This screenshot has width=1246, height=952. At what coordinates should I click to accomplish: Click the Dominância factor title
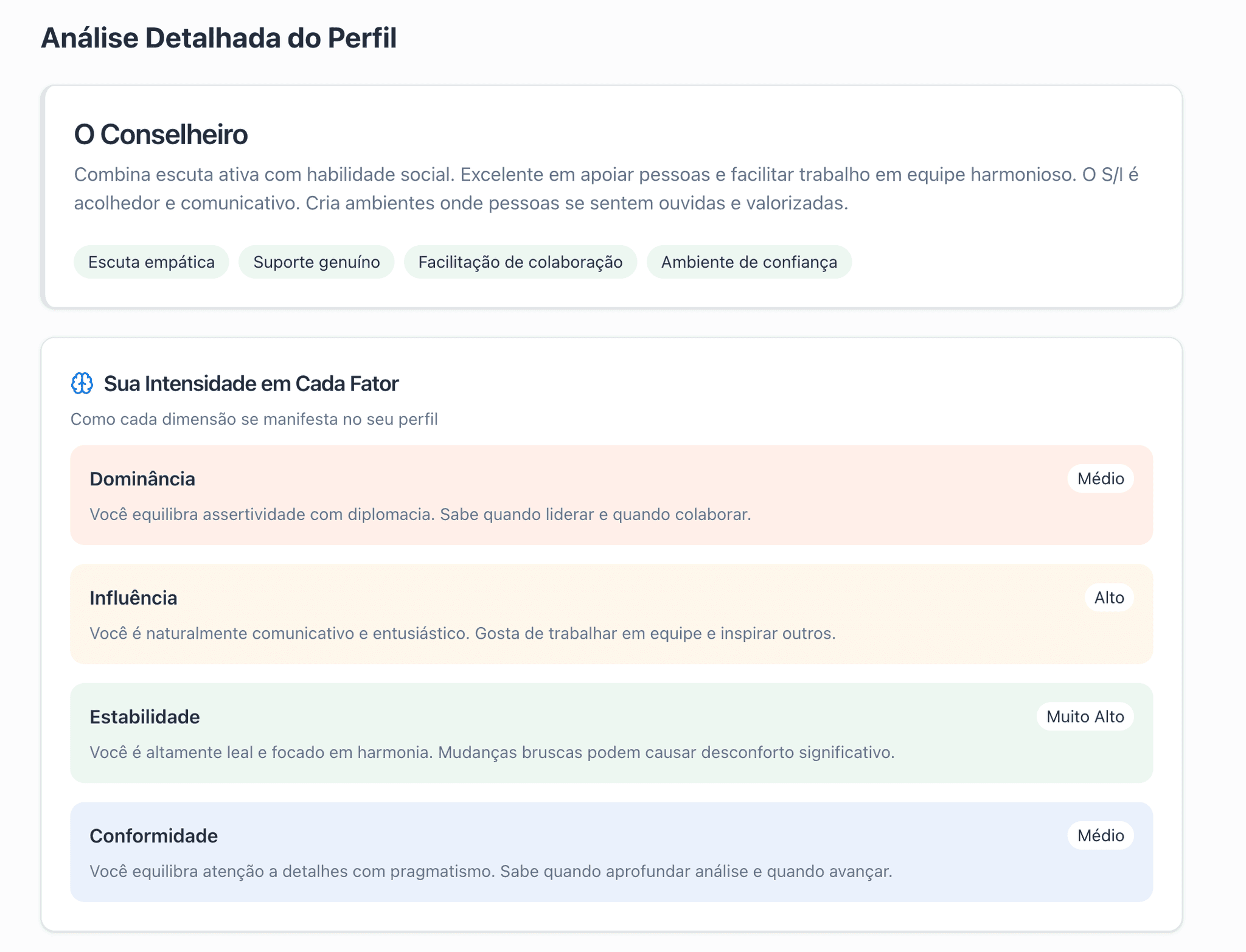click(142, 479)
